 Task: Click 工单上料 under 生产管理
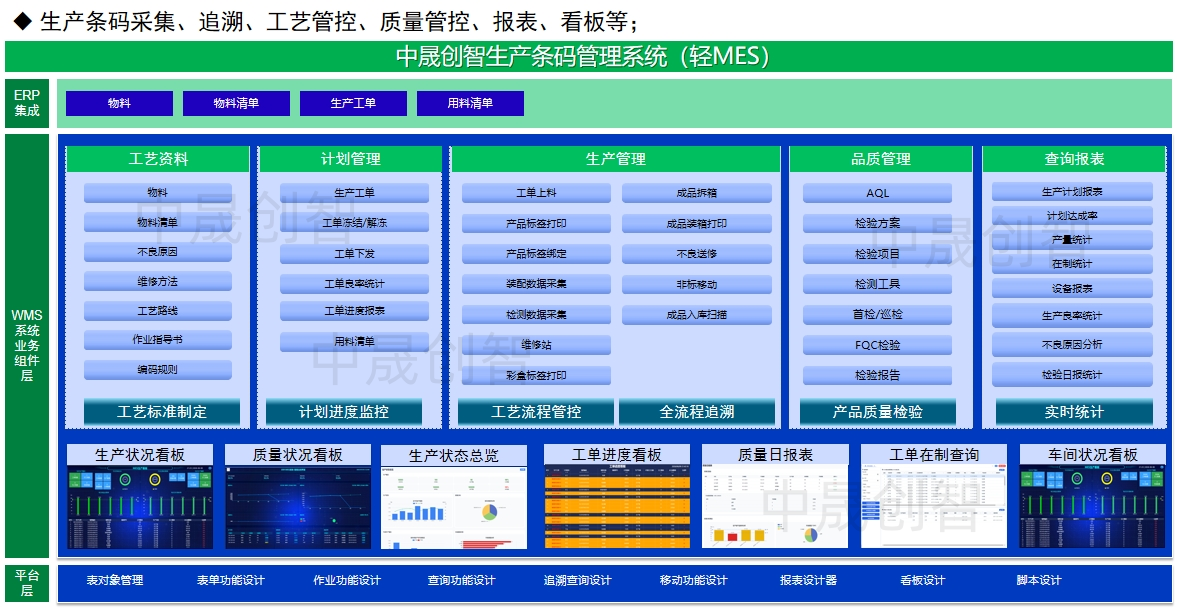pos(536,193)
